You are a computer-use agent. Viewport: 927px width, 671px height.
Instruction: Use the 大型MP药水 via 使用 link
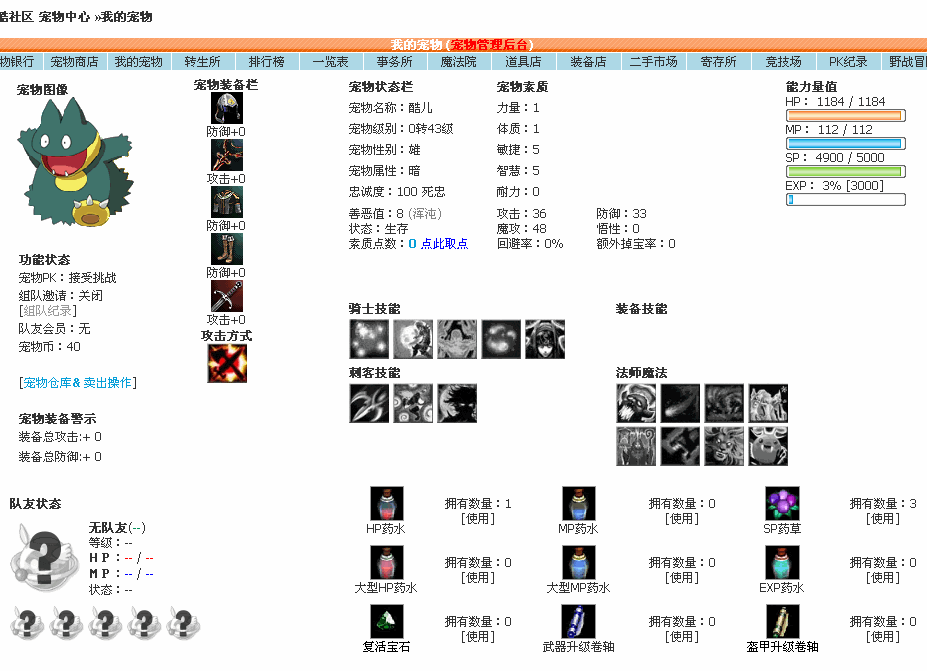coord(682,578)
